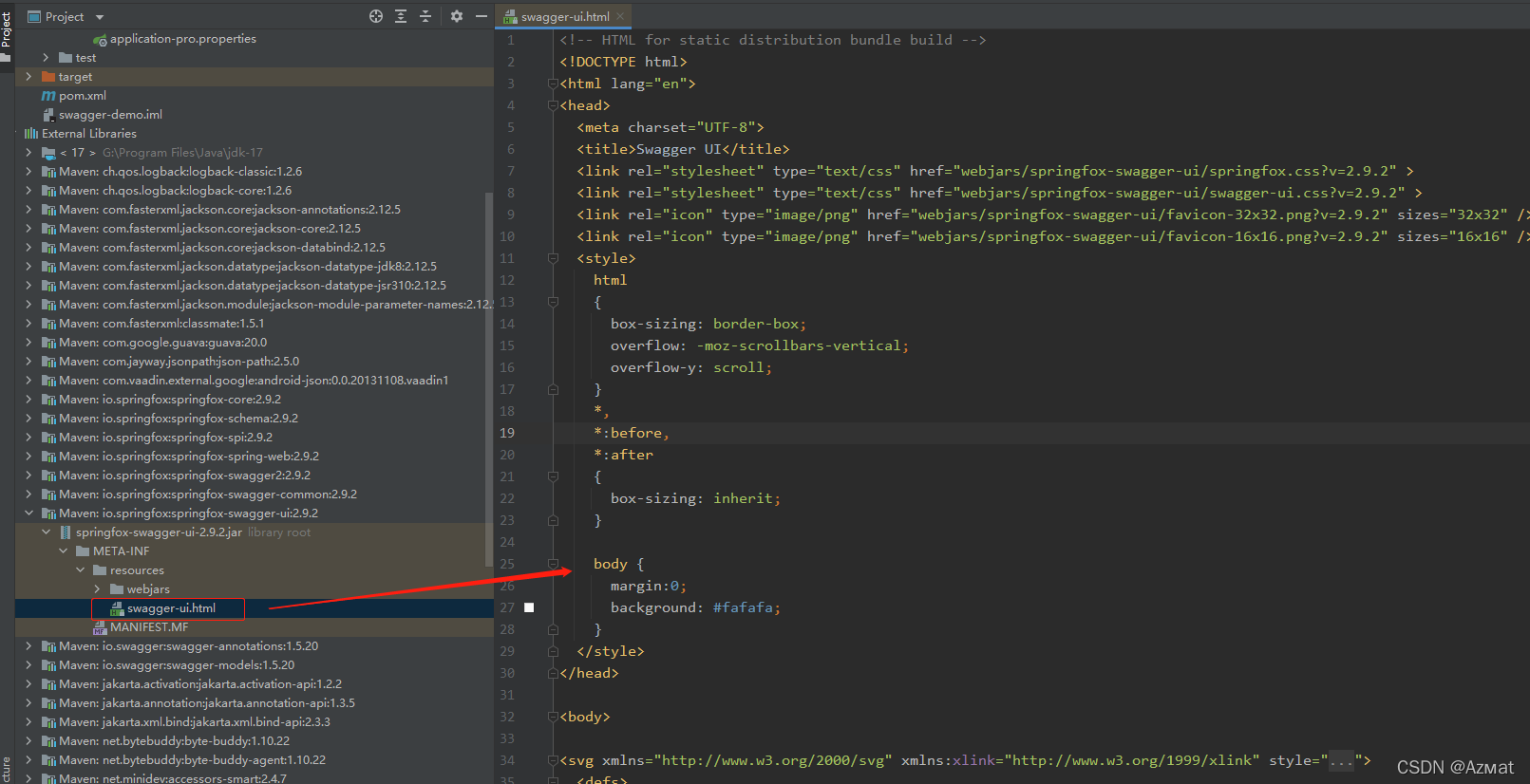Select jakarta.activation-api:1.2.2 library row
Image resolution: width=1530 pixels, height=784 pixels.
coord(254,684)
